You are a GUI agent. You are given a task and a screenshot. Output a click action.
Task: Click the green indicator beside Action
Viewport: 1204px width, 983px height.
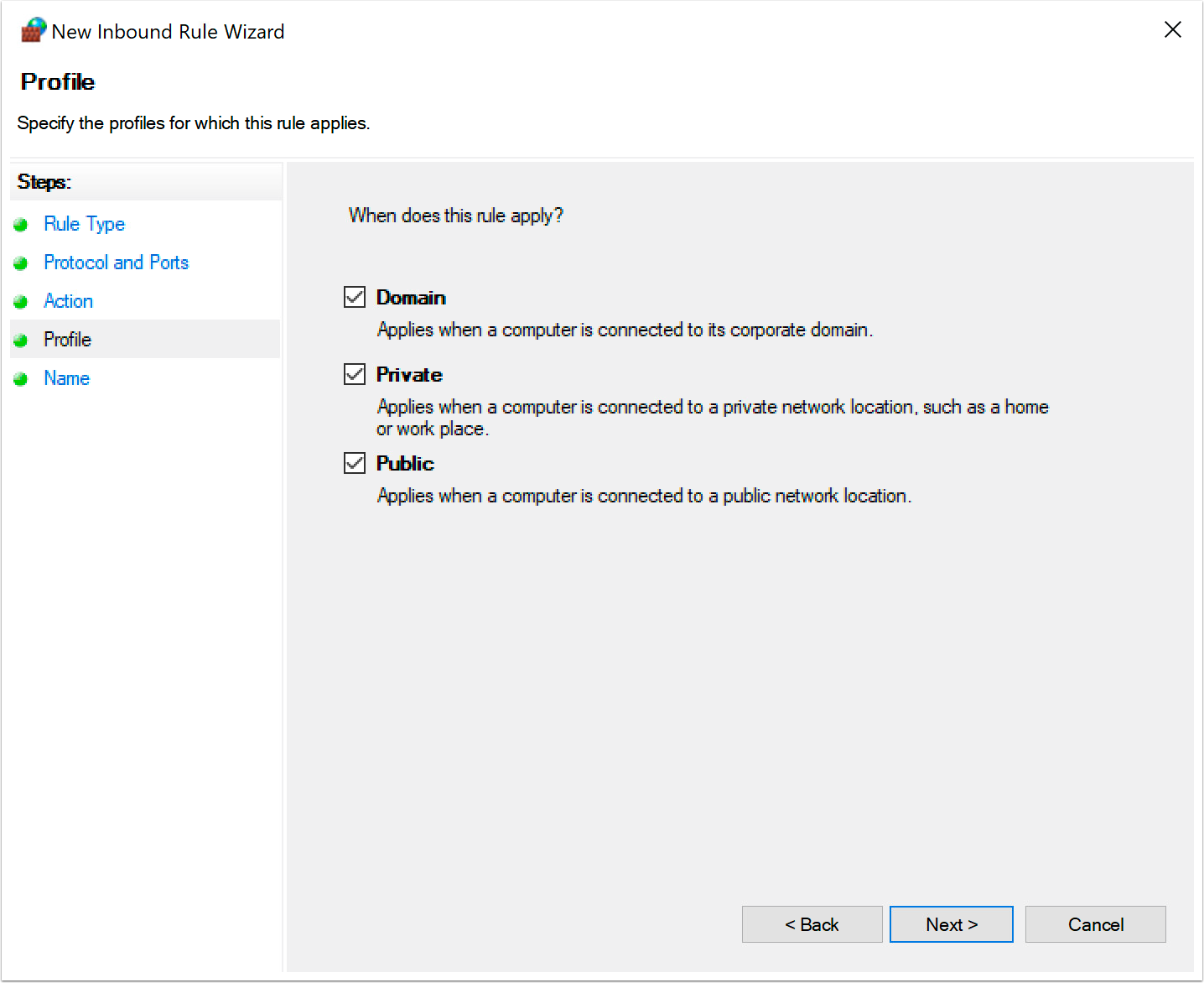pos(21,301)
